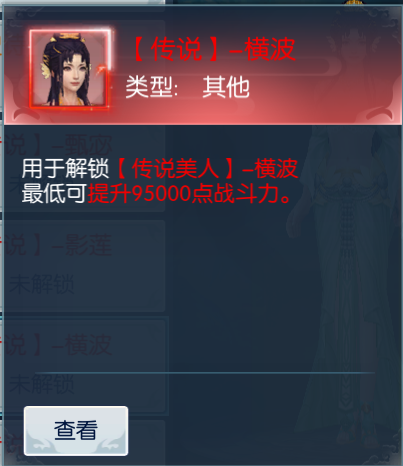Viewport: 403px width, 466px height.
Task: Click the 类型 label text
Action: click(x=152, y=87)
